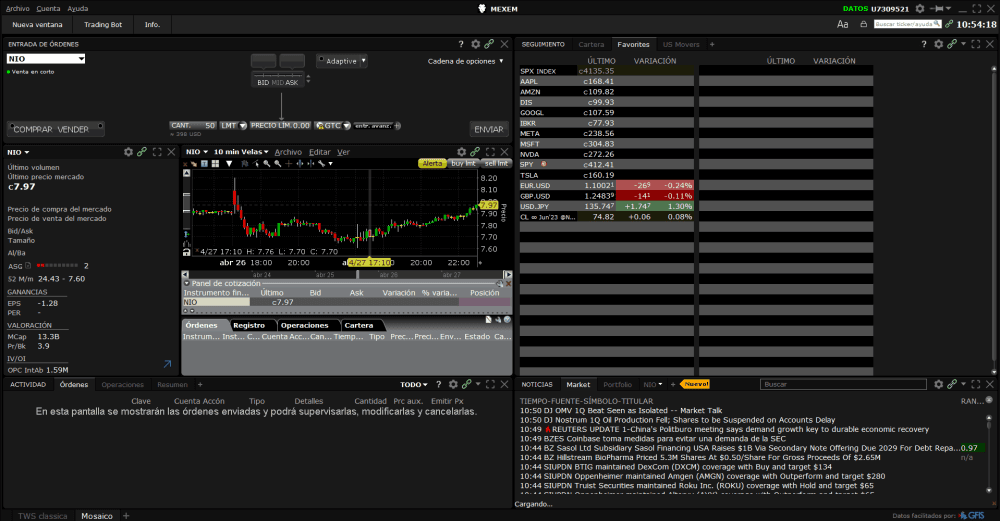Open font size Aa control
Screen dimensions: 1000x521
coord(842,24)
